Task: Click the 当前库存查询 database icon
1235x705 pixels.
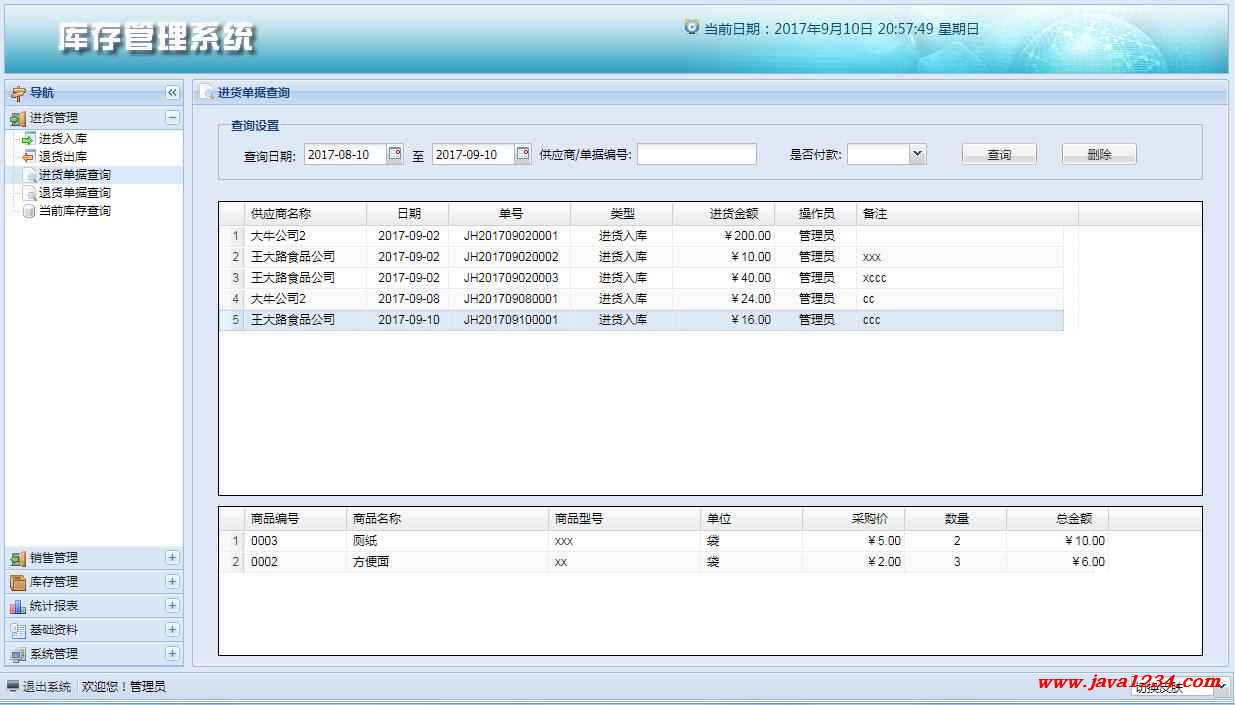Action: (x=29, y=211)
